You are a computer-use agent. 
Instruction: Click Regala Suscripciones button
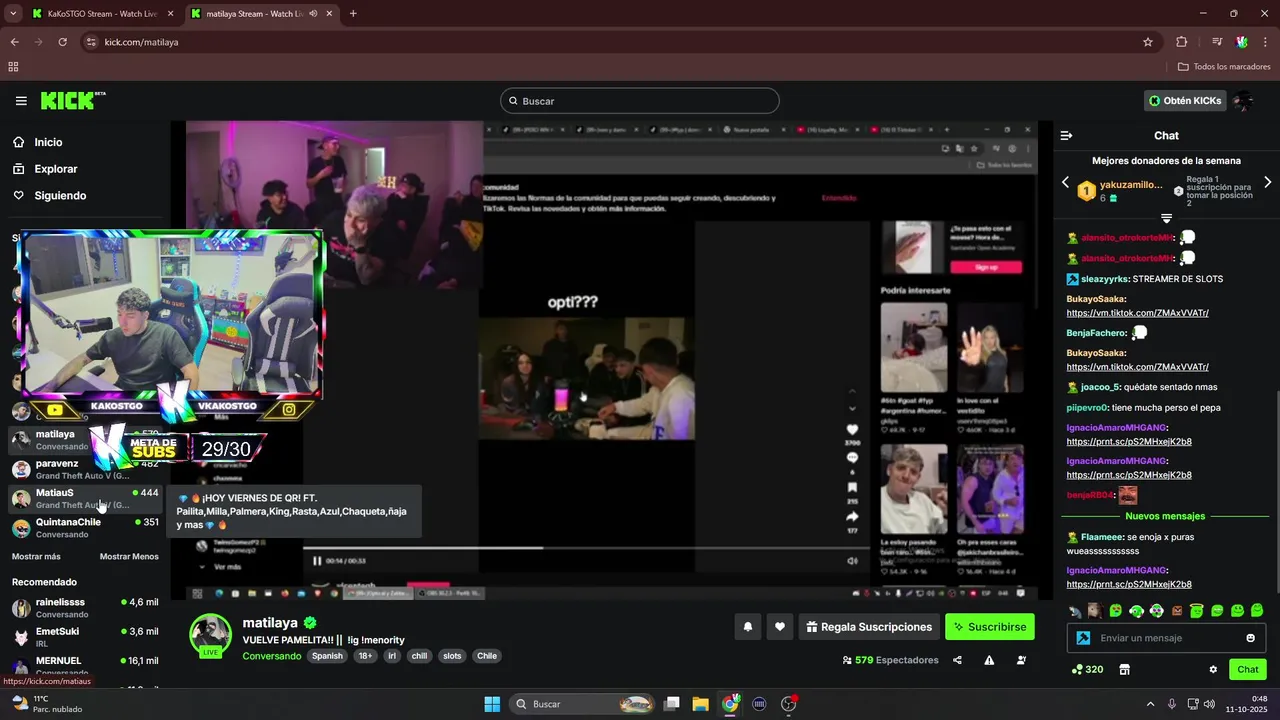point(869,627)
